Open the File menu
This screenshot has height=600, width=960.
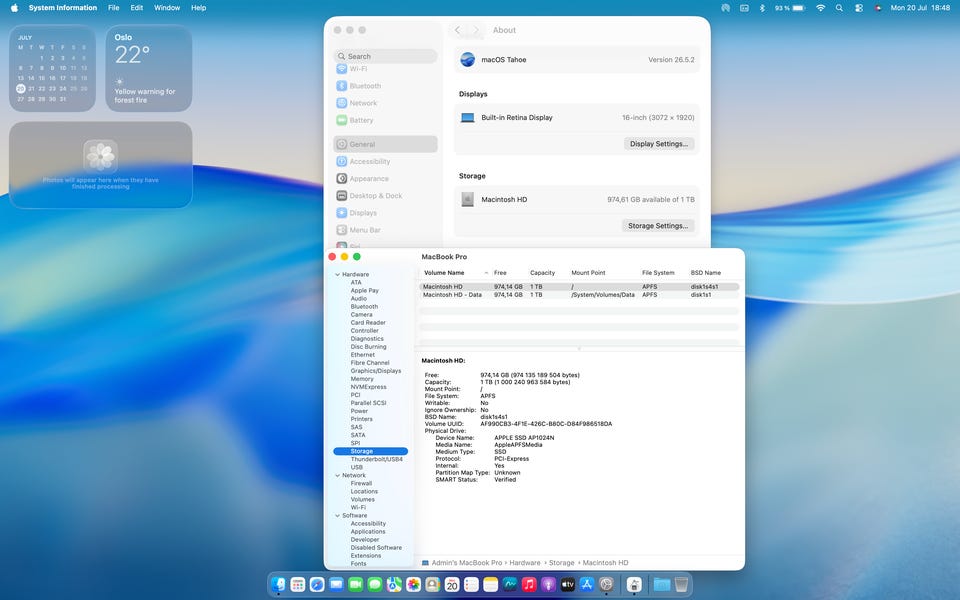[x=113, y=8]
